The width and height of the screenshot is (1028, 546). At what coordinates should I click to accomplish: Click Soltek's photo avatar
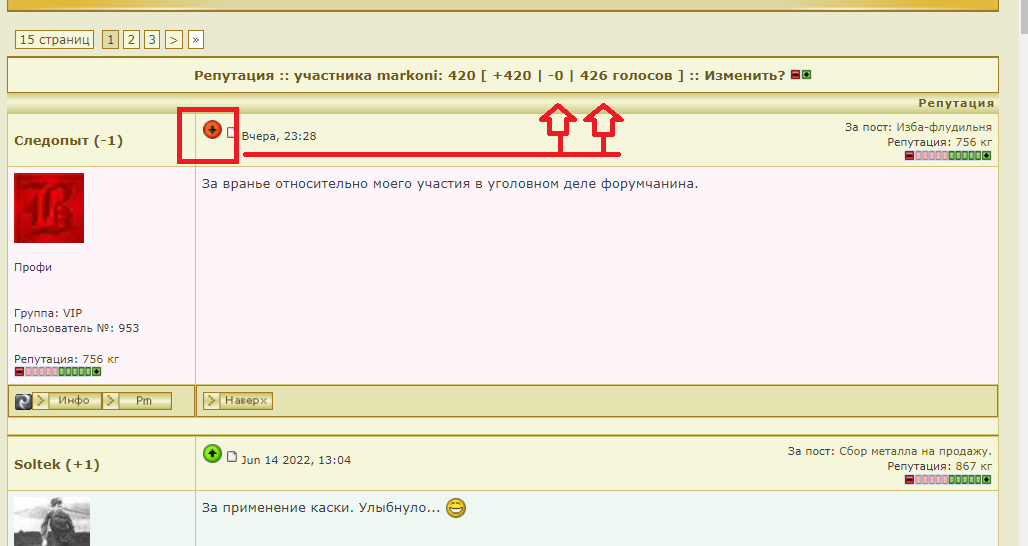click(x=52, y=522)
